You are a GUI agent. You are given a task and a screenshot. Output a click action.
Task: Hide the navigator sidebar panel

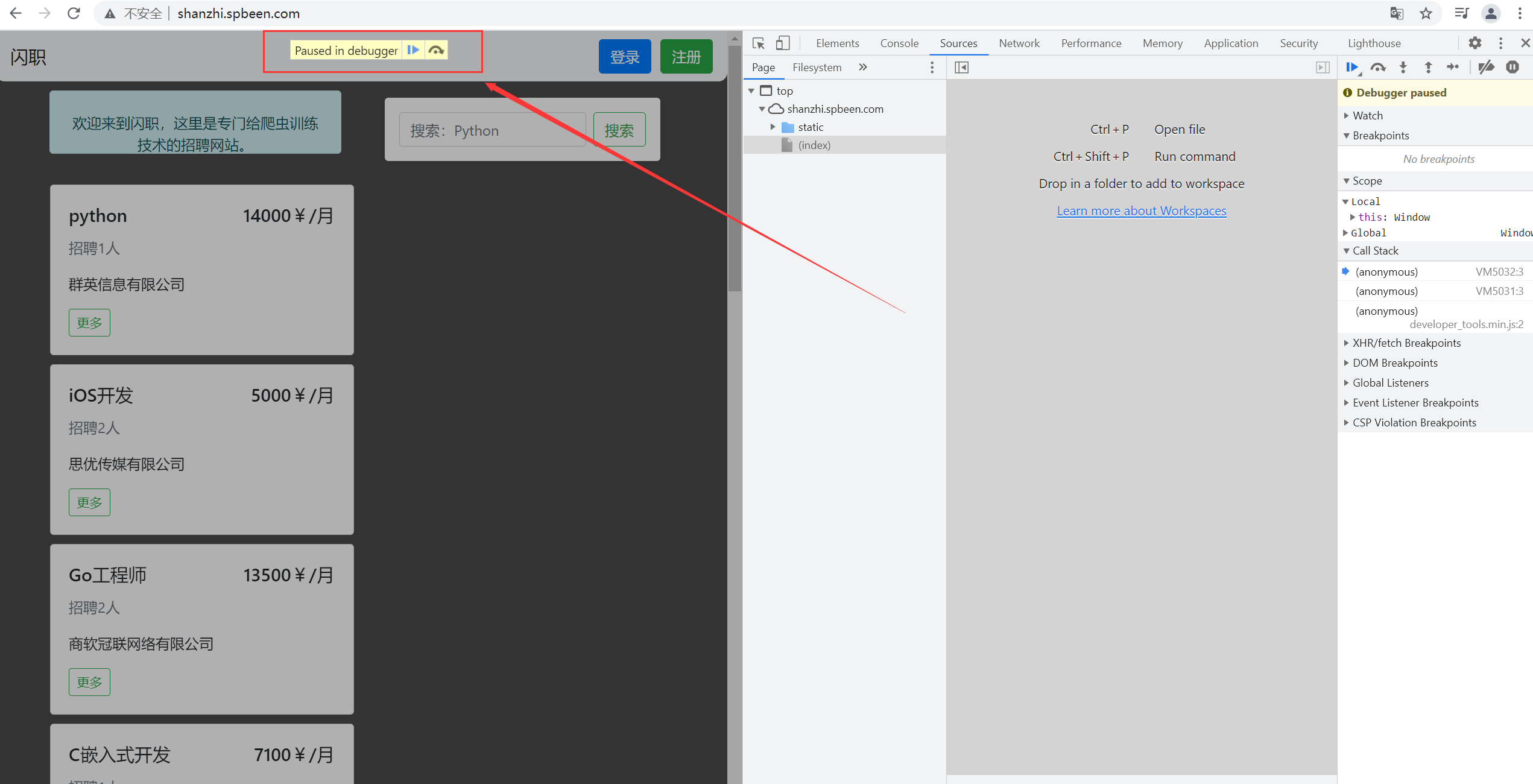[961, 68]
